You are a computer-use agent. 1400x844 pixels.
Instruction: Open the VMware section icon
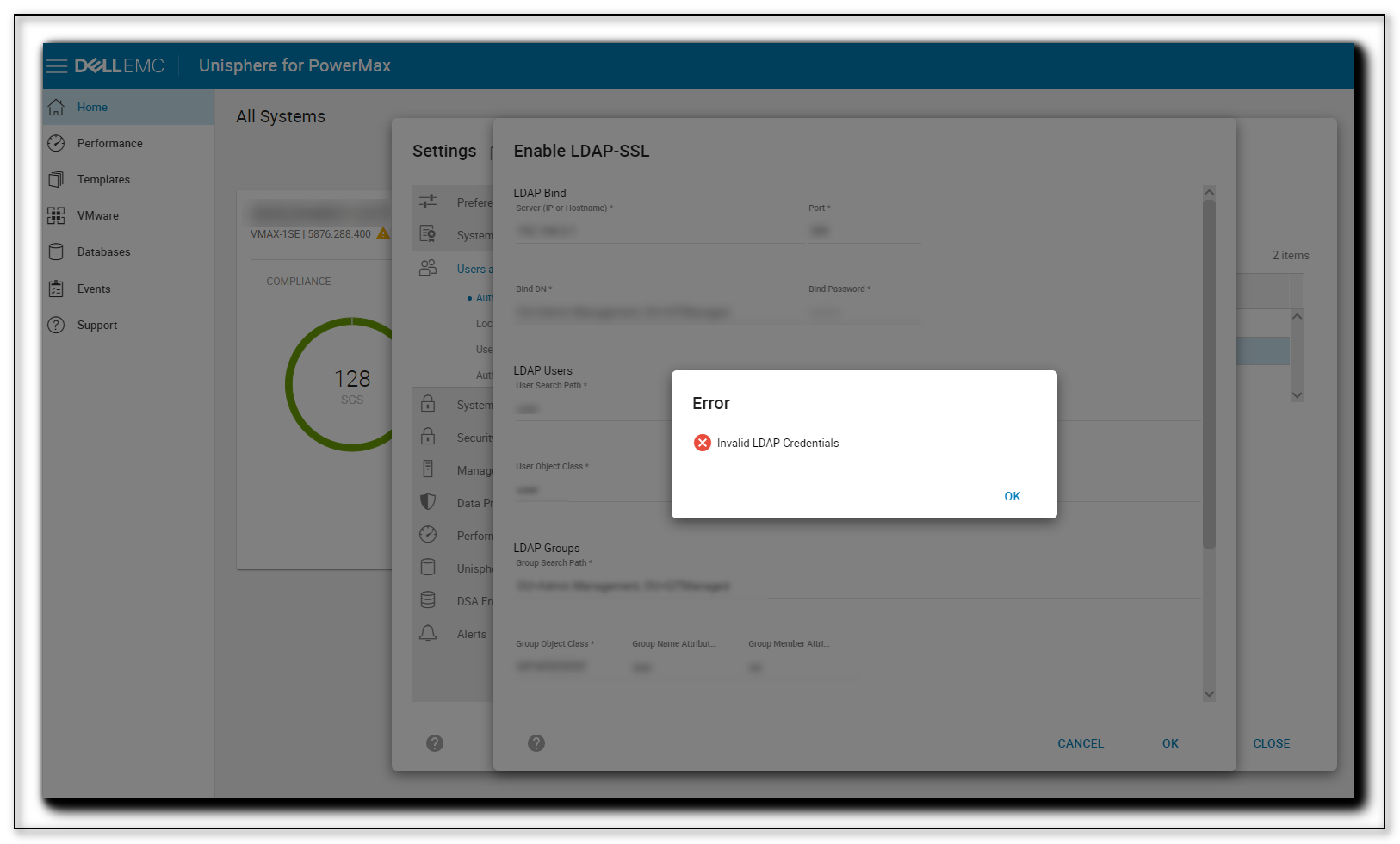56,215
